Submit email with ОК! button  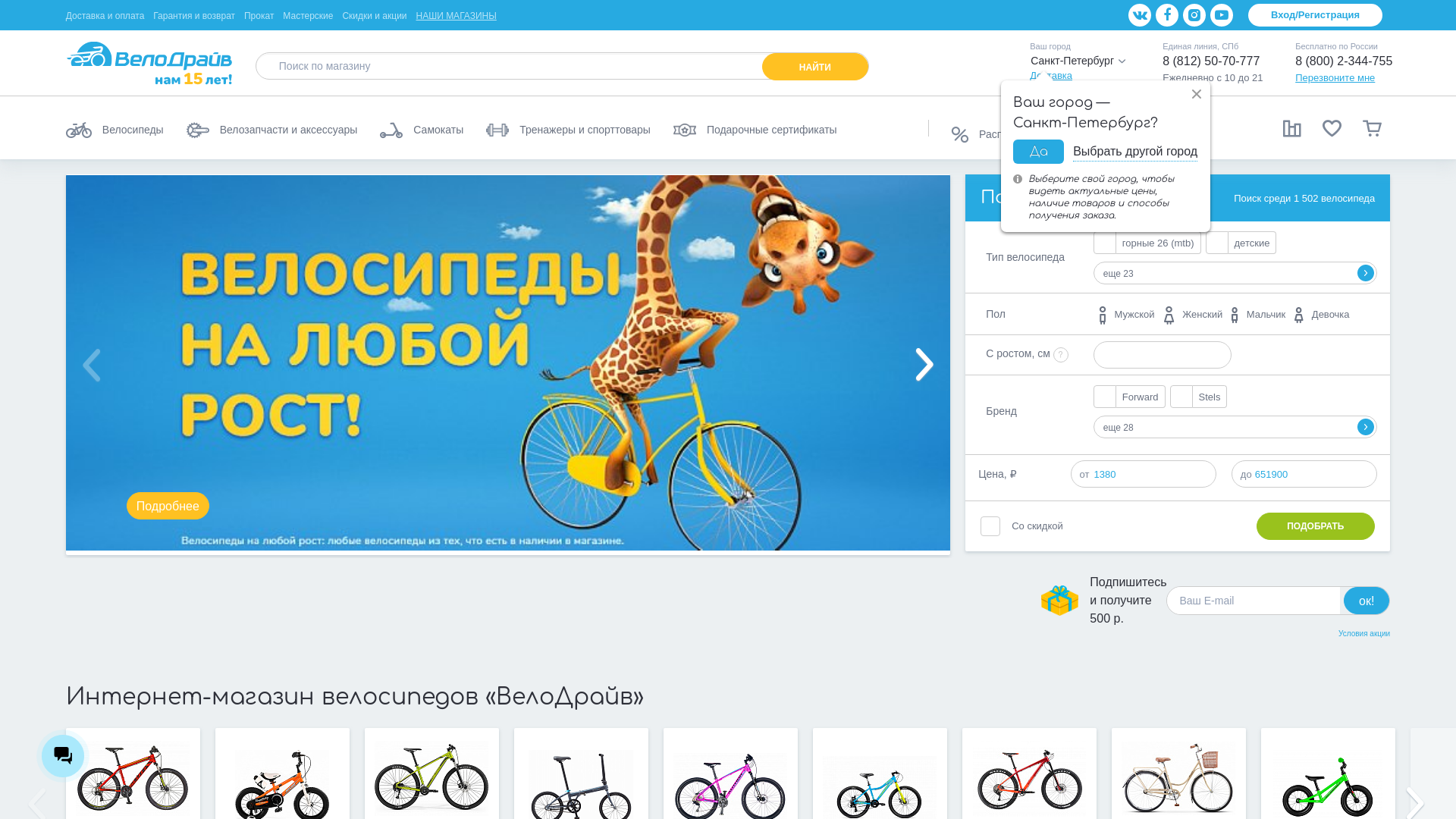[x=1367, y=601]
